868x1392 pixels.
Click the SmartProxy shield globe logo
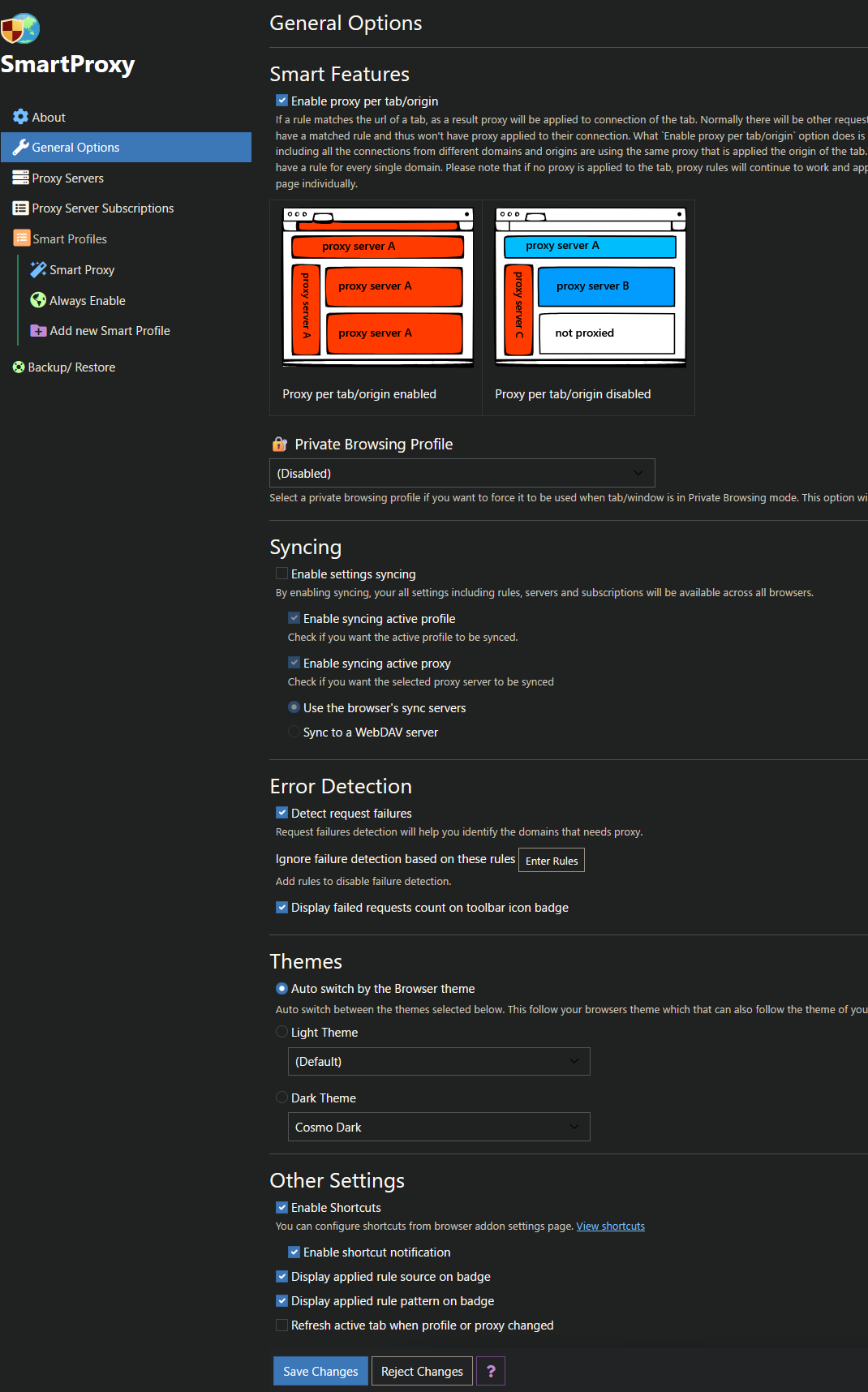[20, 28]
